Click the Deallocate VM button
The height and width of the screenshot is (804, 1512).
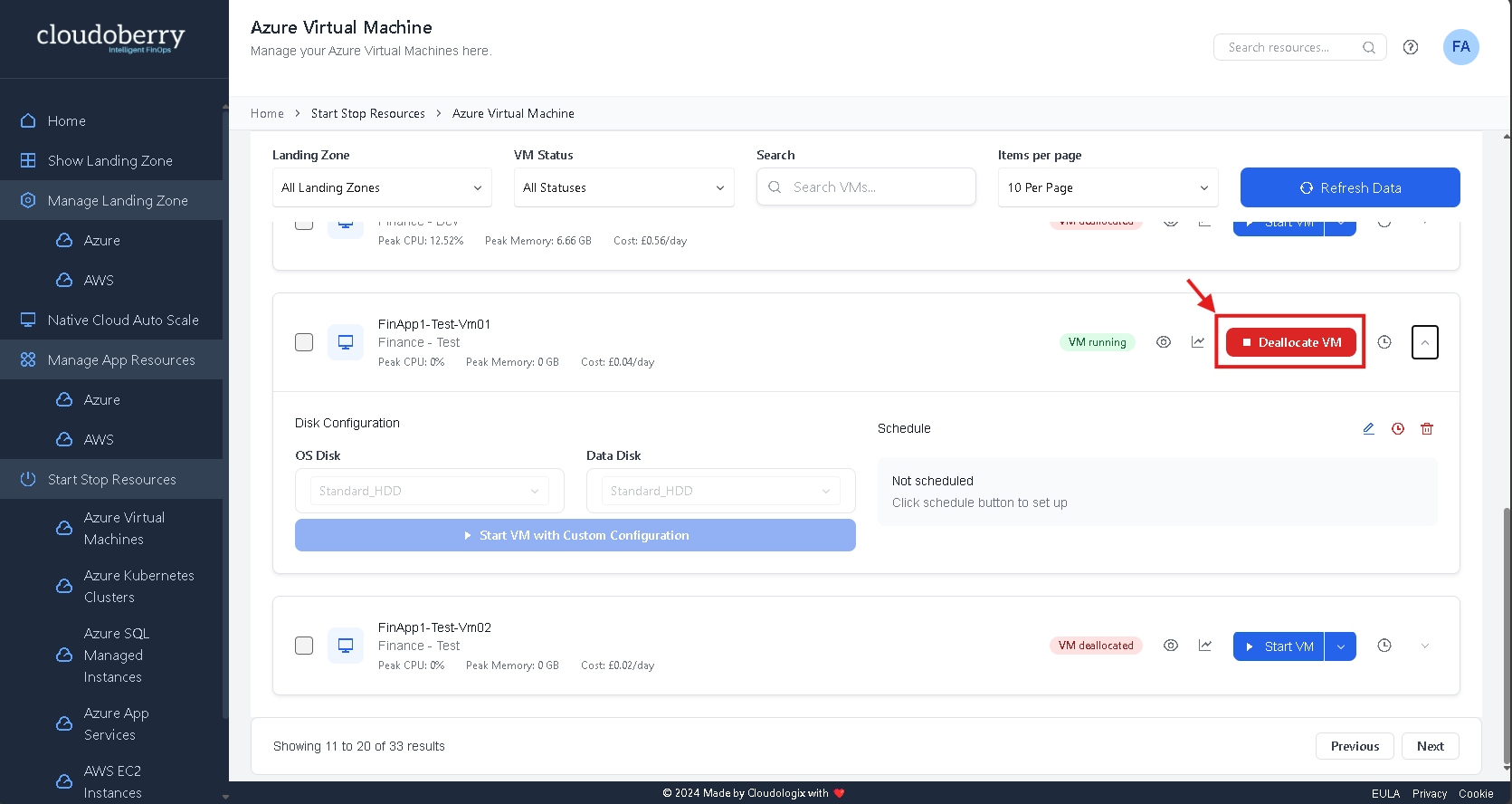1291,342
